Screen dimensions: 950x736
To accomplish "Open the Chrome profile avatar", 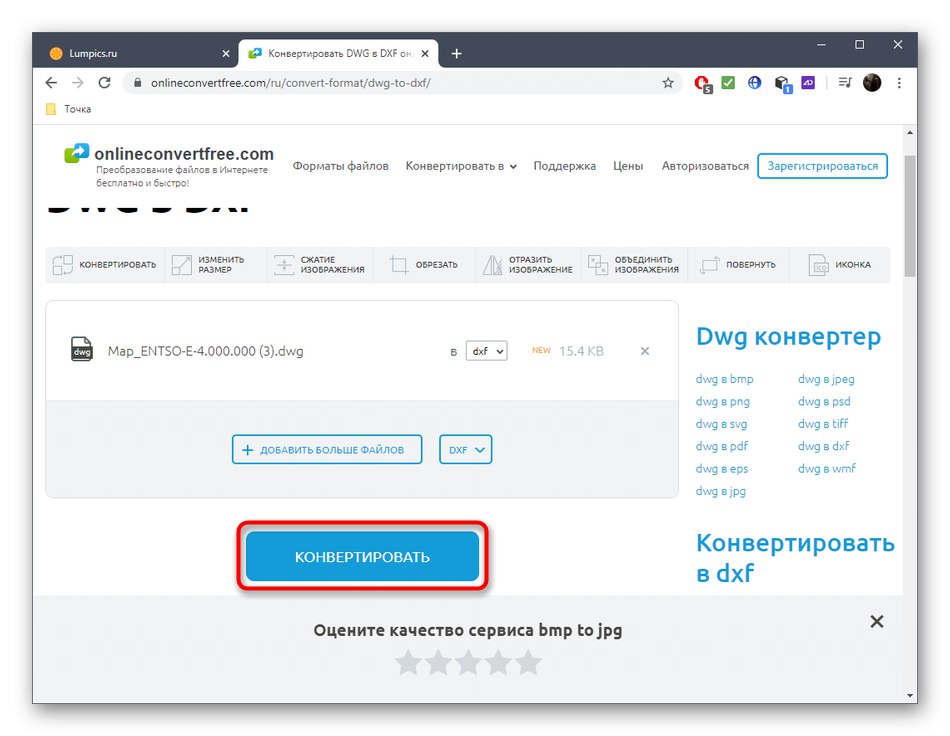I will (x=872, y=82).
